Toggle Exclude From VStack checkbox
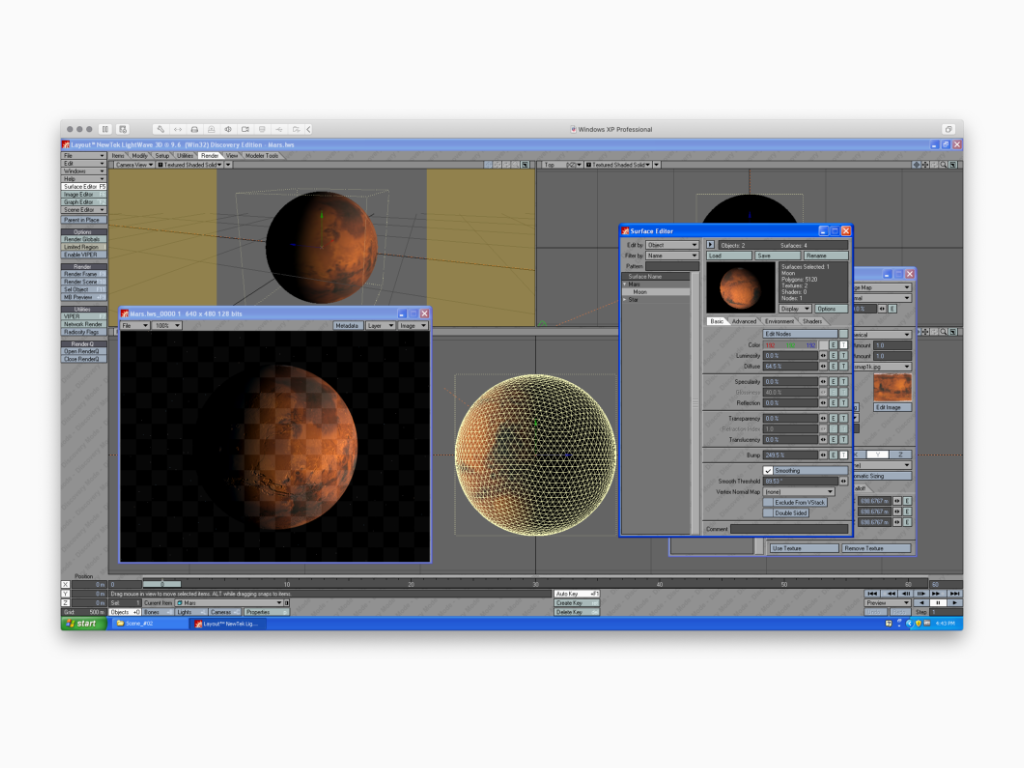This screenshot has height=768, width=1024. pos(768,502)
